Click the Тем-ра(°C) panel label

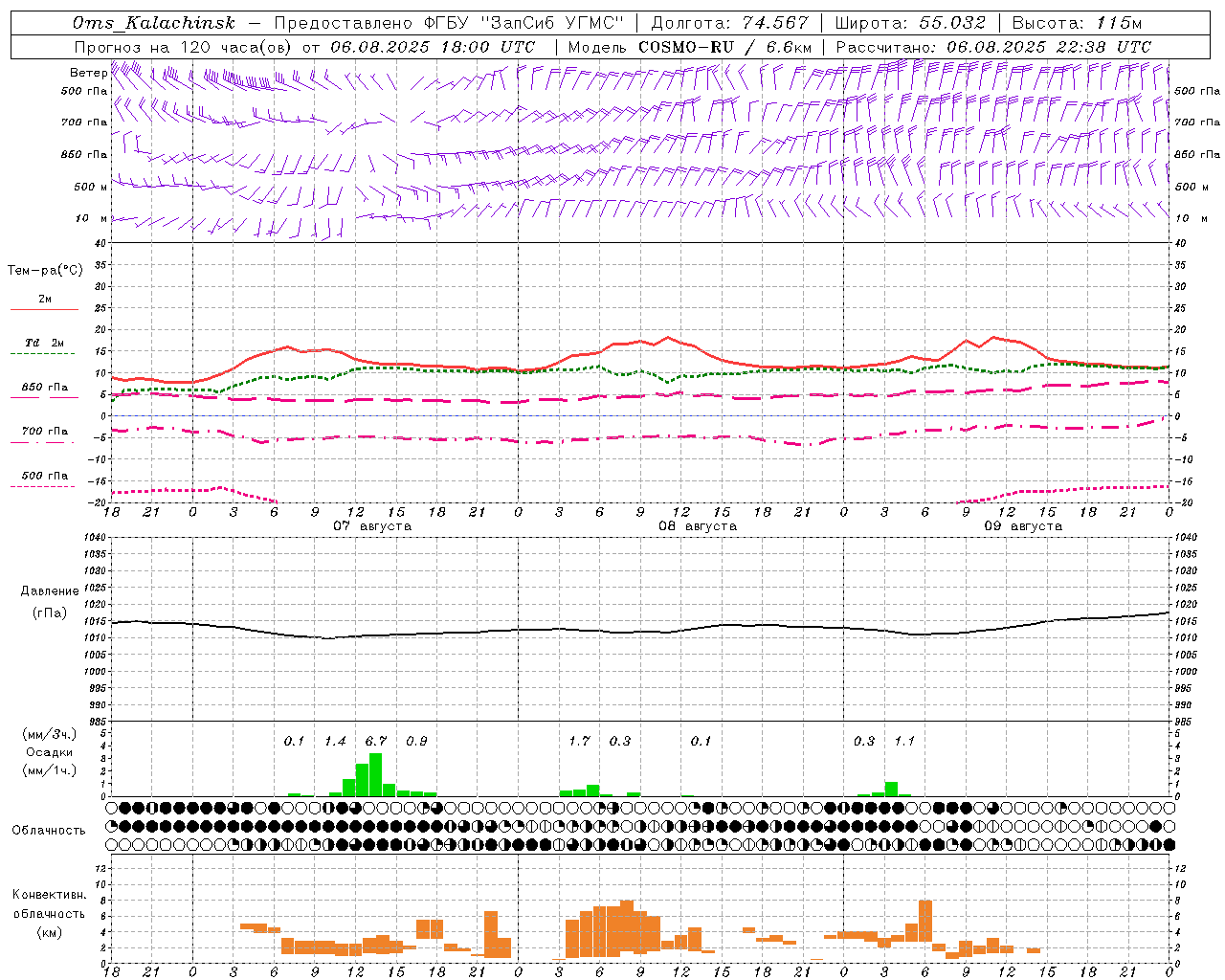[45, 271]
